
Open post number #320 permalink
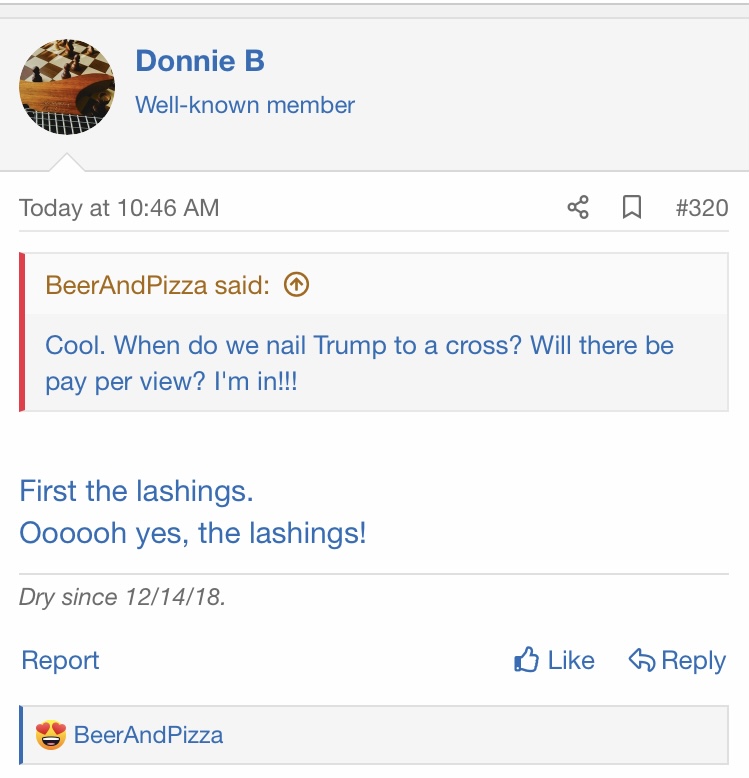[x=701, y=208]
